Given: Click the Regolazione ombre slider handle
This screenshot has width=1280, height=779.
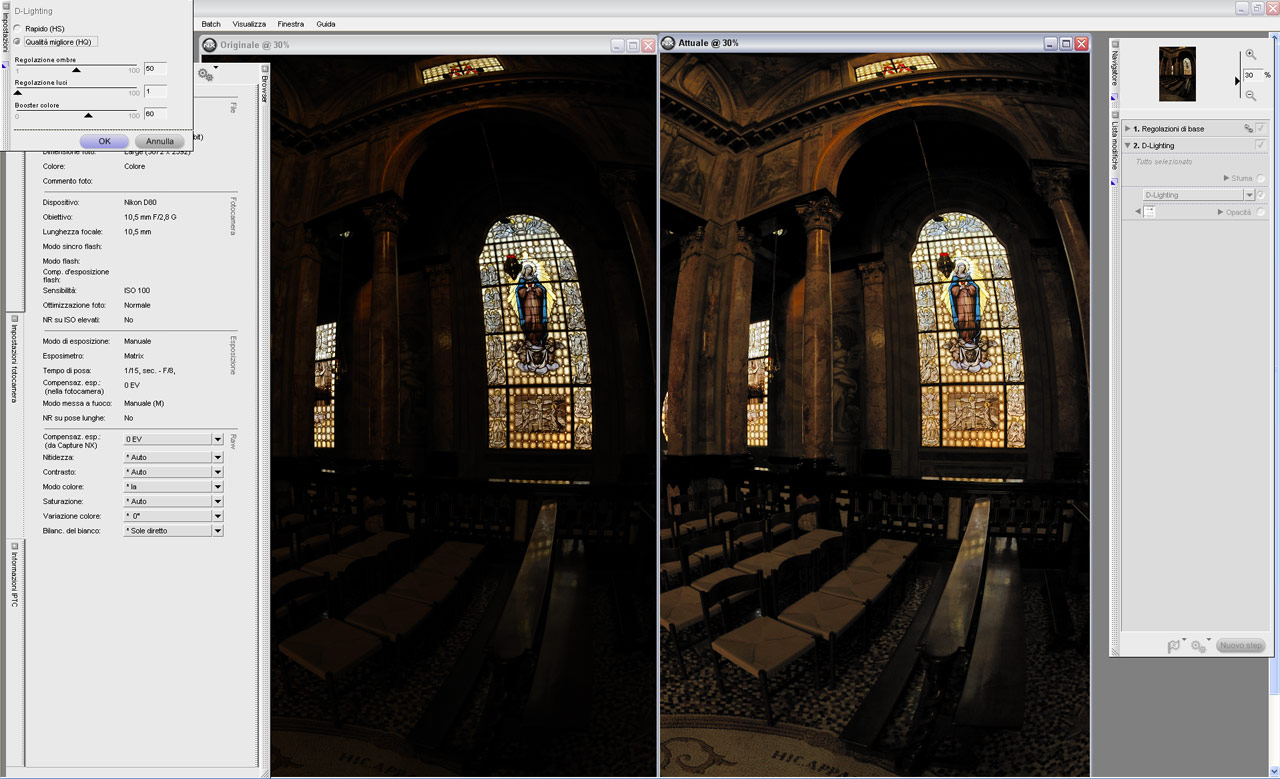Looking at the screenshot, I should [76, 70].
